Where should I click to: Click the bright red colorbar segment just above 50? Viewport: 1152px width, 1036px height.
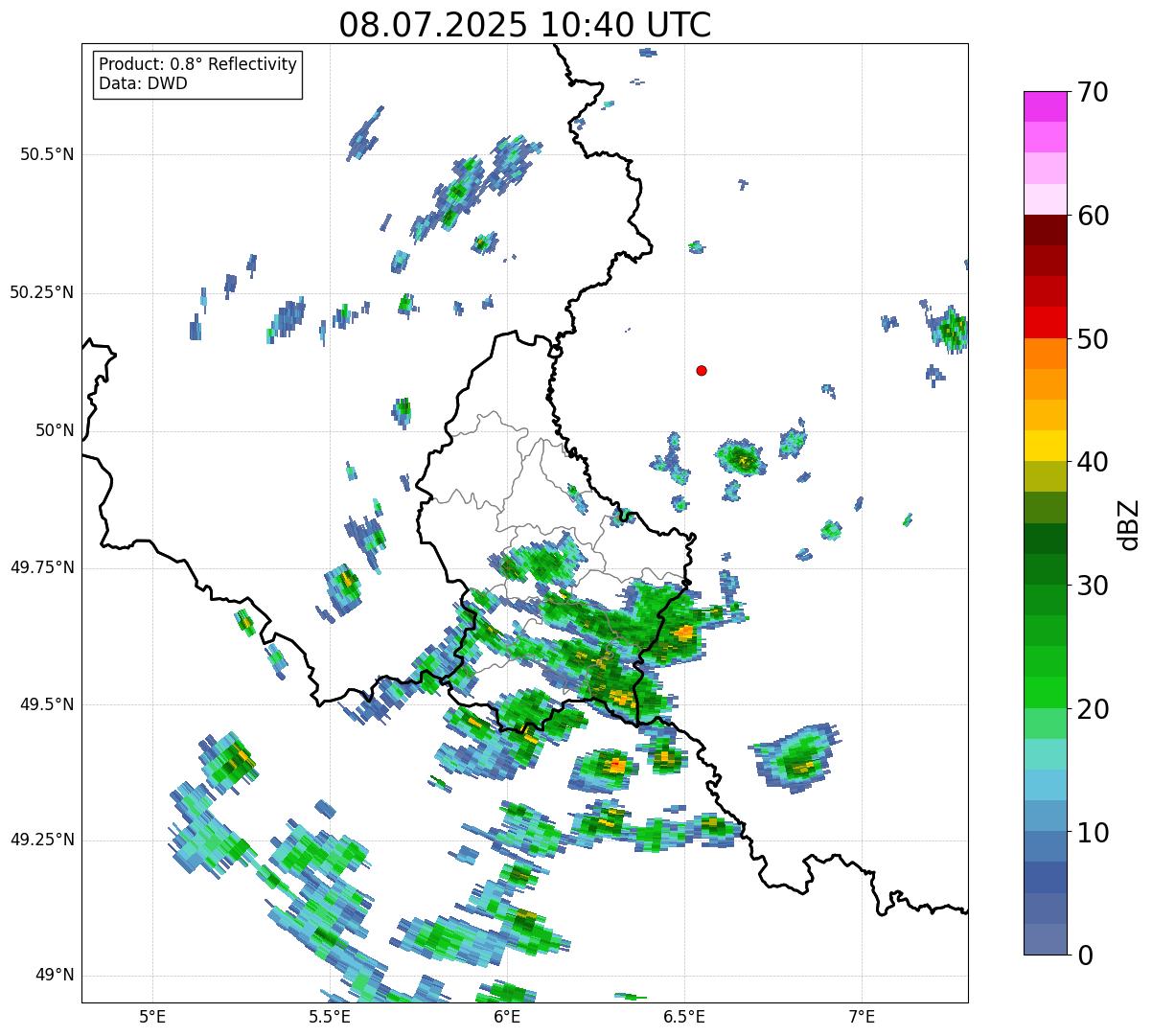click(x=1045, y=323)
